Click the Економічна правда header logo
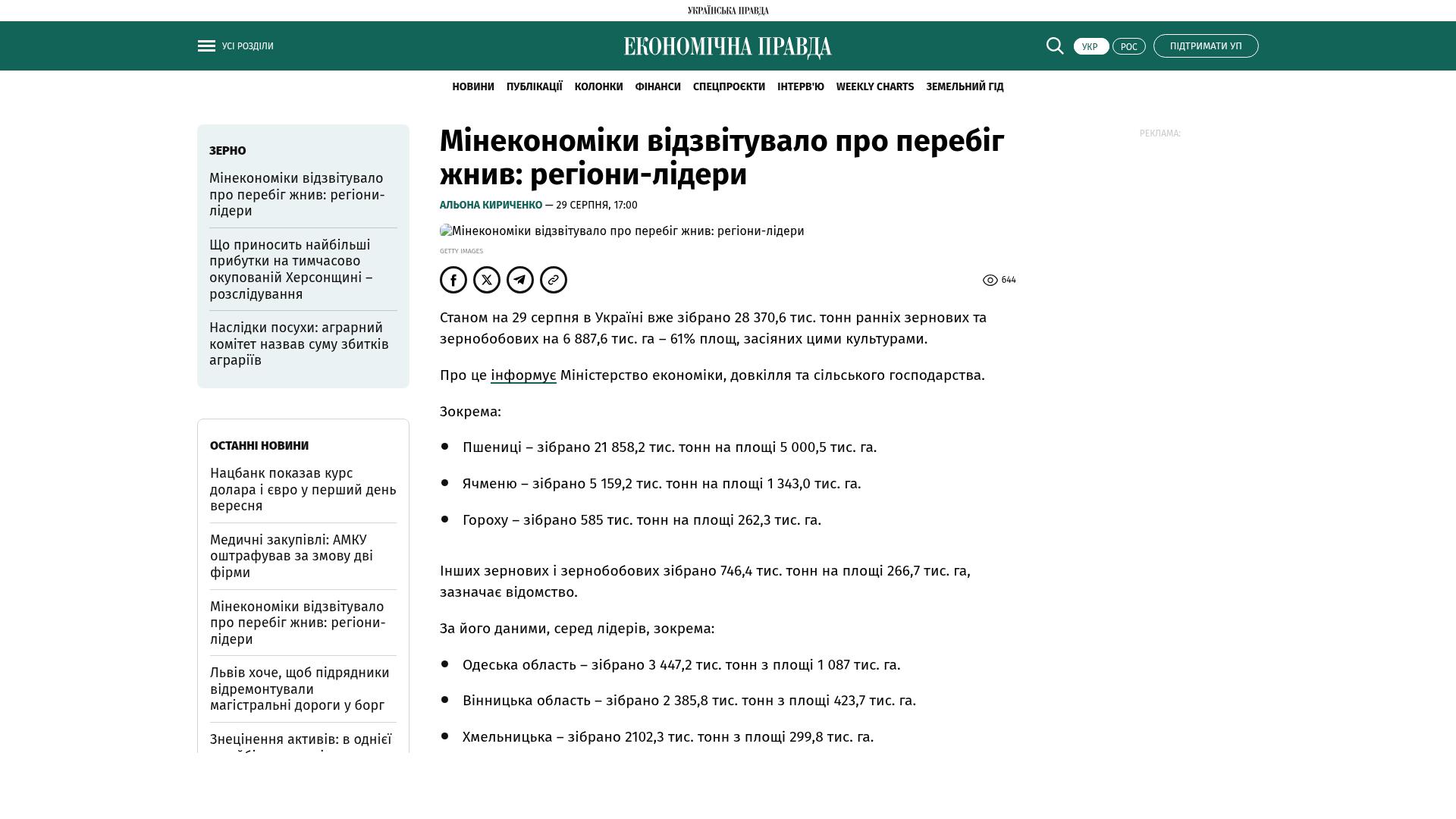The image size is (1456, 819). click(727, 47)
